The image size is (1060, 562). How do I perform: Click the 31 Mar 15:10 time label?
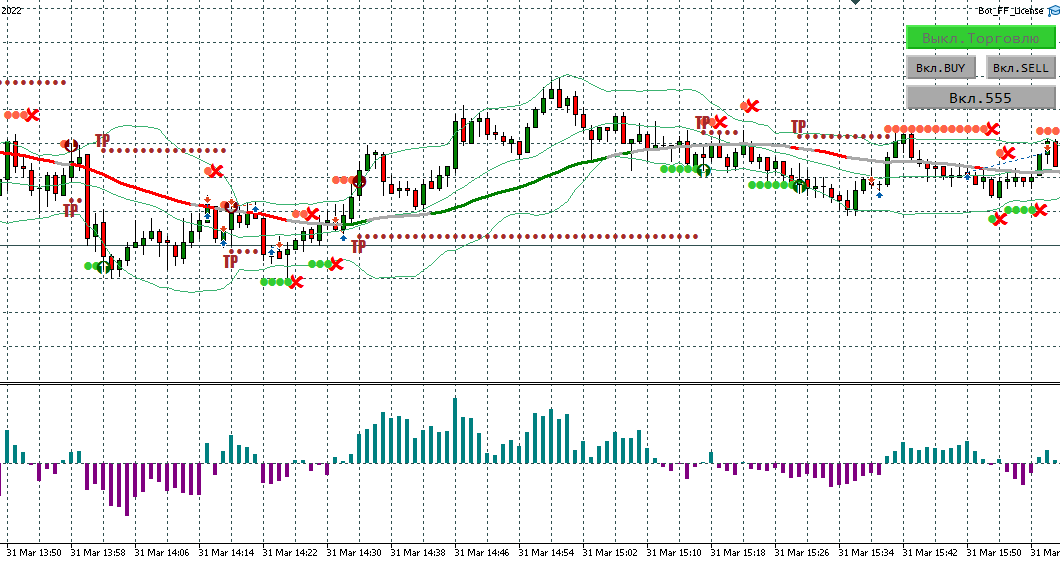coord(673,553)
